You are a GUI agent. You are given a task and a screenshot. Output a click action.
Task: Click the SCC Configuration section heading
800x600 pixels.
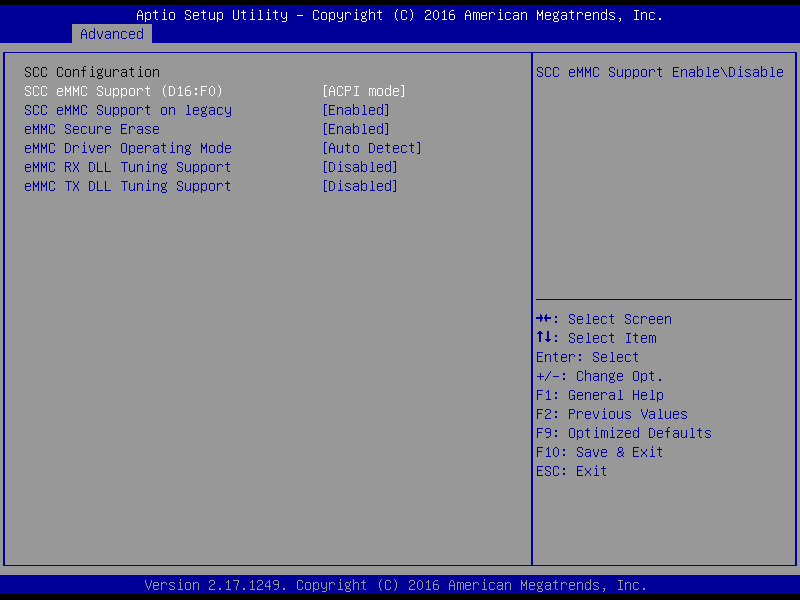[x=92, y=72]
